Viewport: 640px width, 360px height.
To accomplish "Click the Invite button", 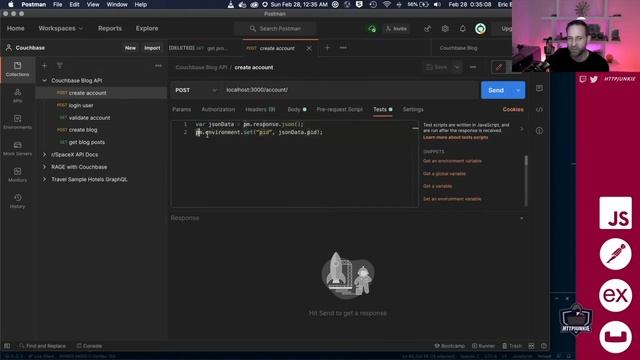I will click(x=396, y=29).
